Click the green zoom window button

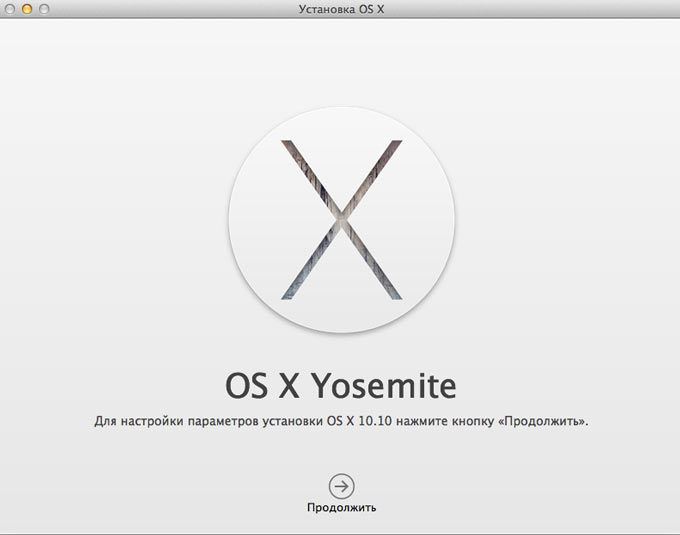[x=44, y=9]
